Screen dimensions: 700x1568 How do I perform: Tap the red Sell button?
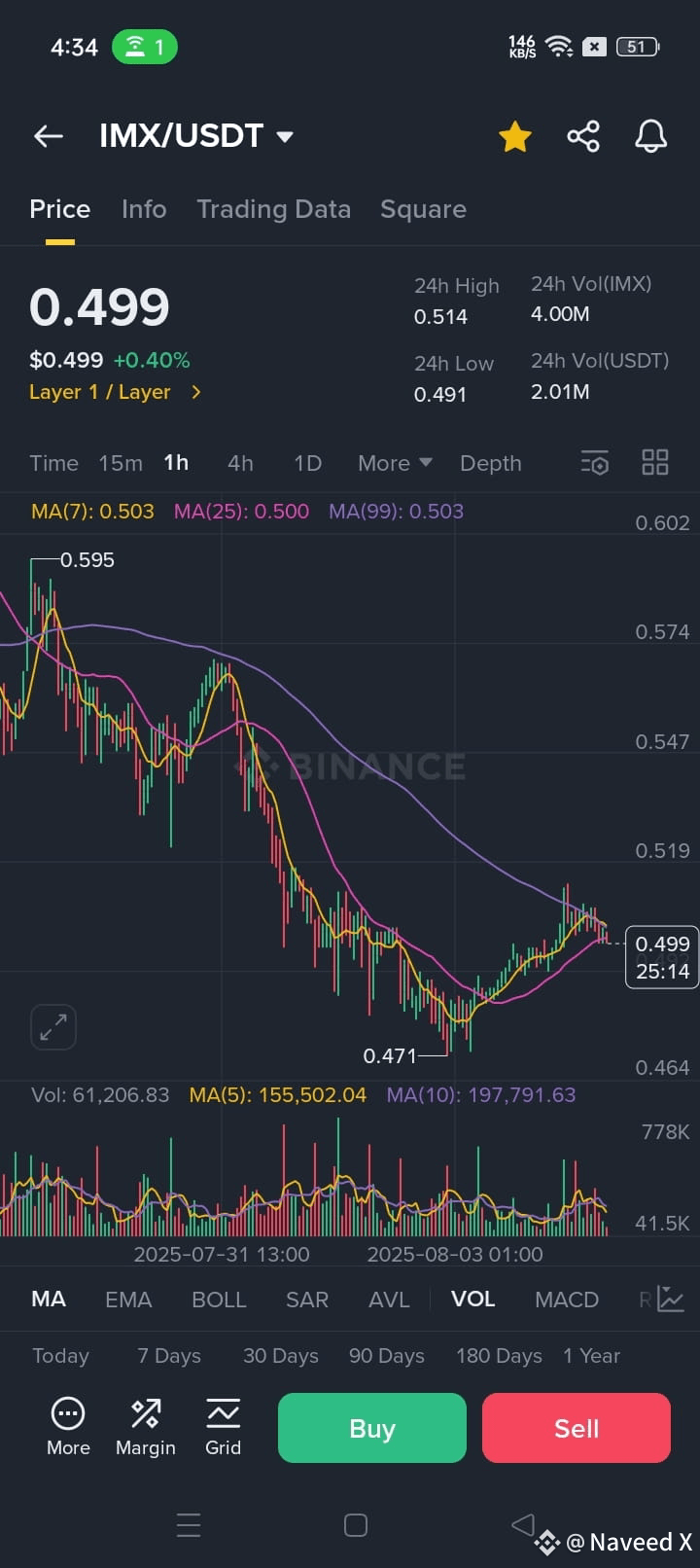pyautogui.click(x=577, y=1428)
